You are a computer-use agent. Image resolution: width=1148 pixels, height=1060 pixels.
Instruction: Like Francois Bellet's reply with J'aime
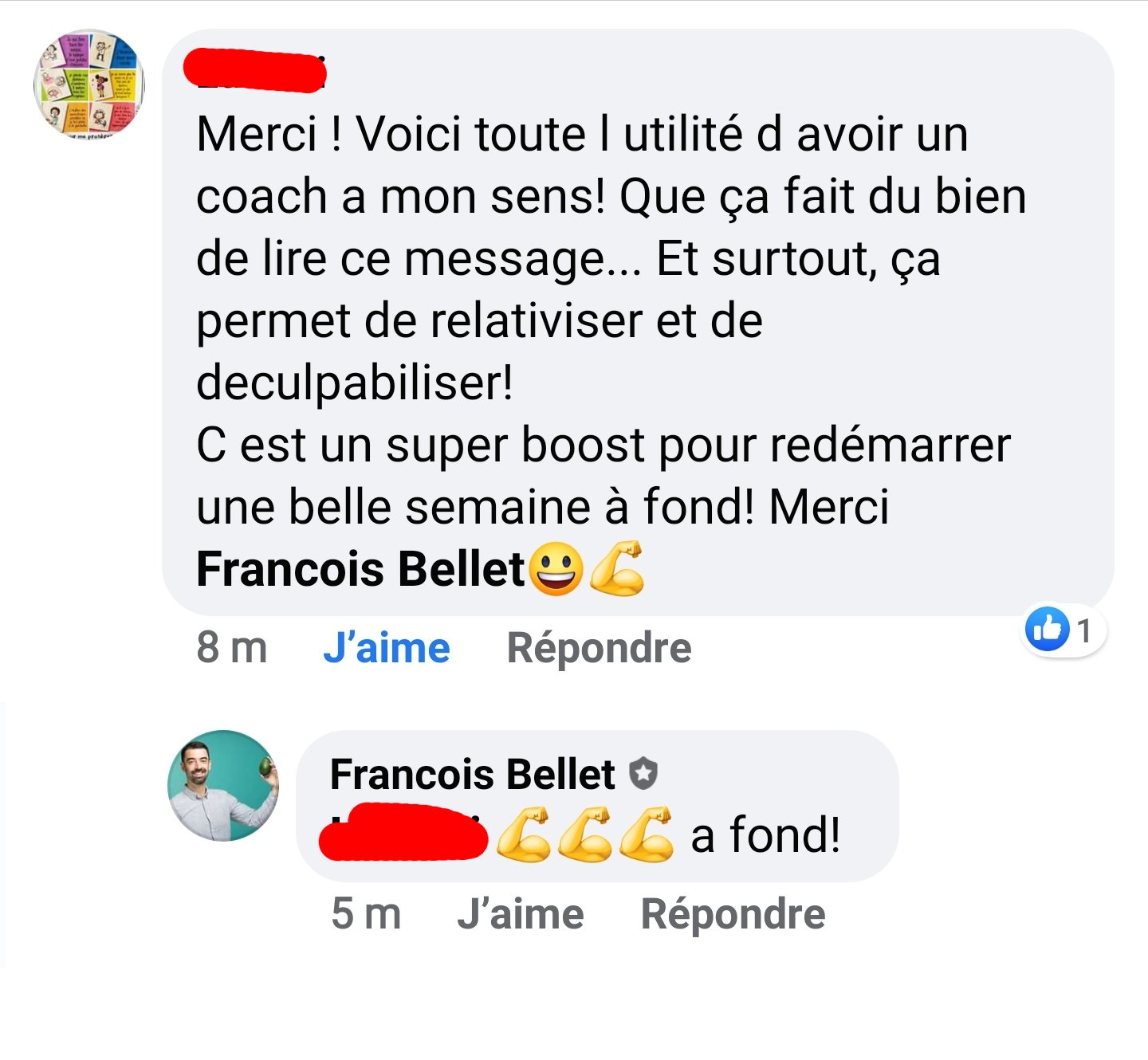tap(521, 914)
